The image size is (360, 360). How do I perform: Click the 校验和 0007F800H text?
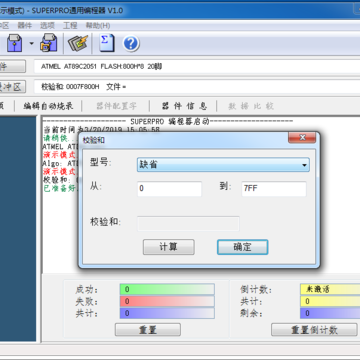tap(70, 87)
